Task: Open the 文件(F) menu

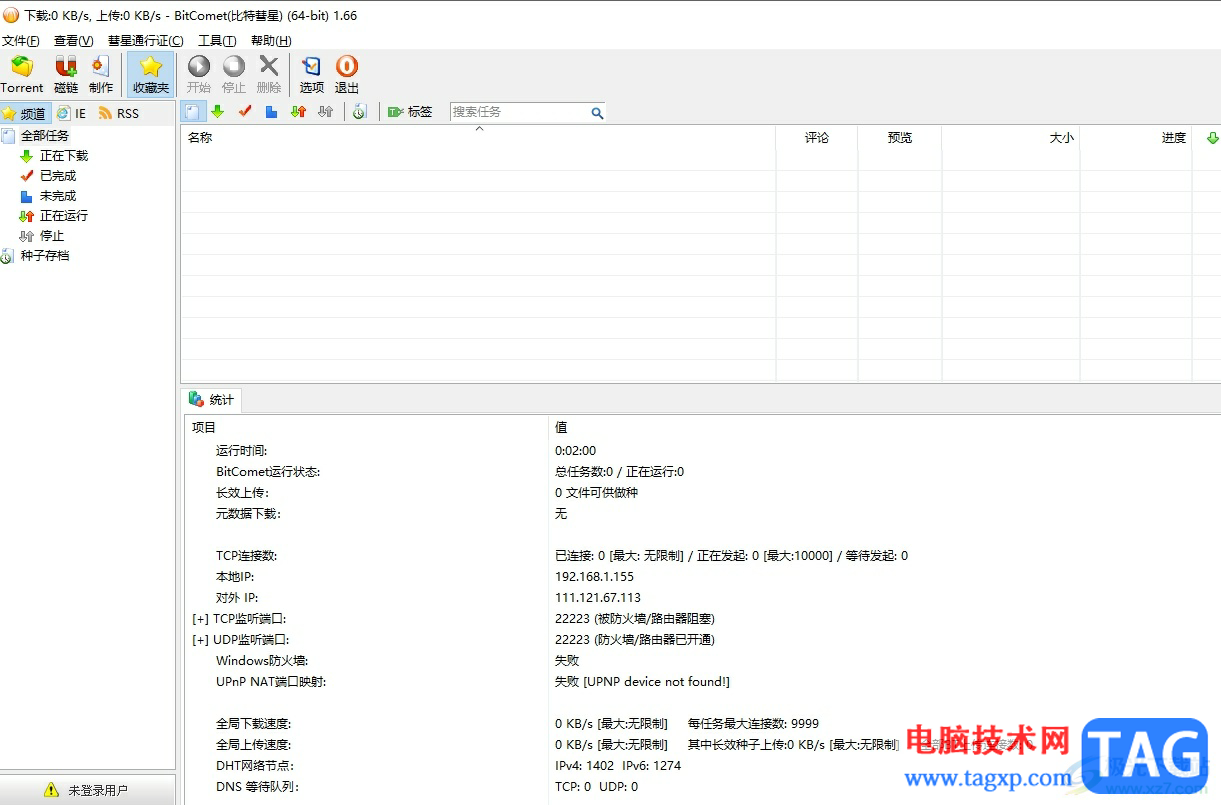Action: pyautogui.click(x=21, y=41)
